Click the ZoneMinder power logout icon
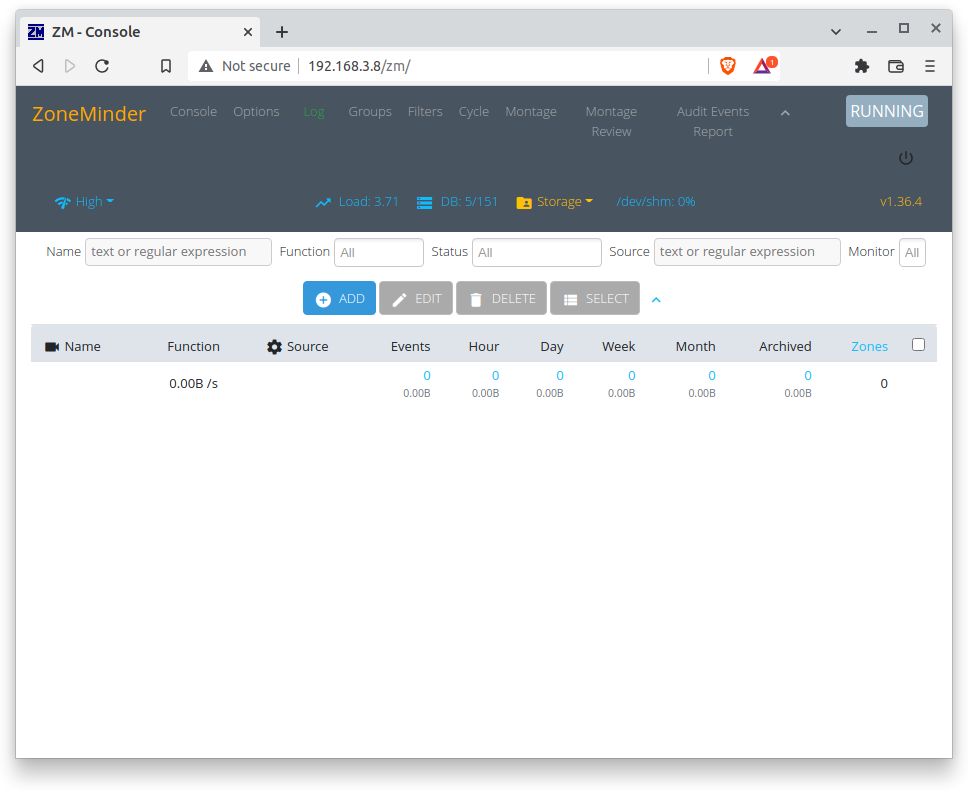This screenshot has height=790, width=968. pos(906,158)
